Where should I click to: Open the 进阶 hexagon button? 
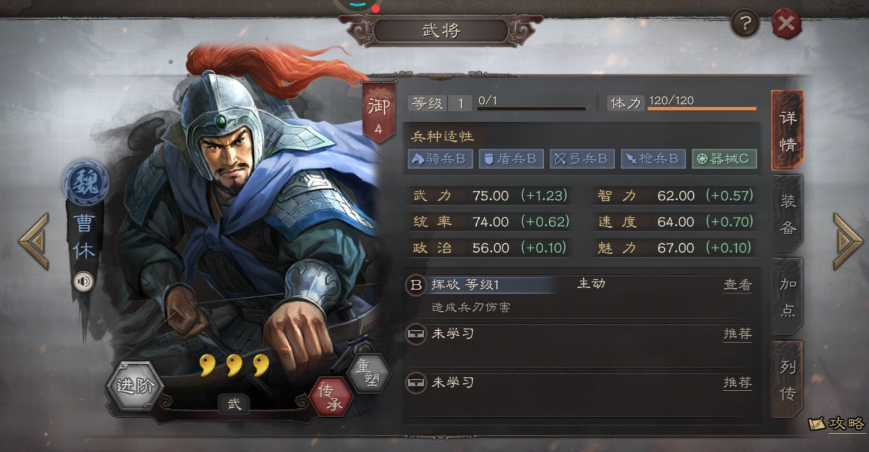coord(135,386)
